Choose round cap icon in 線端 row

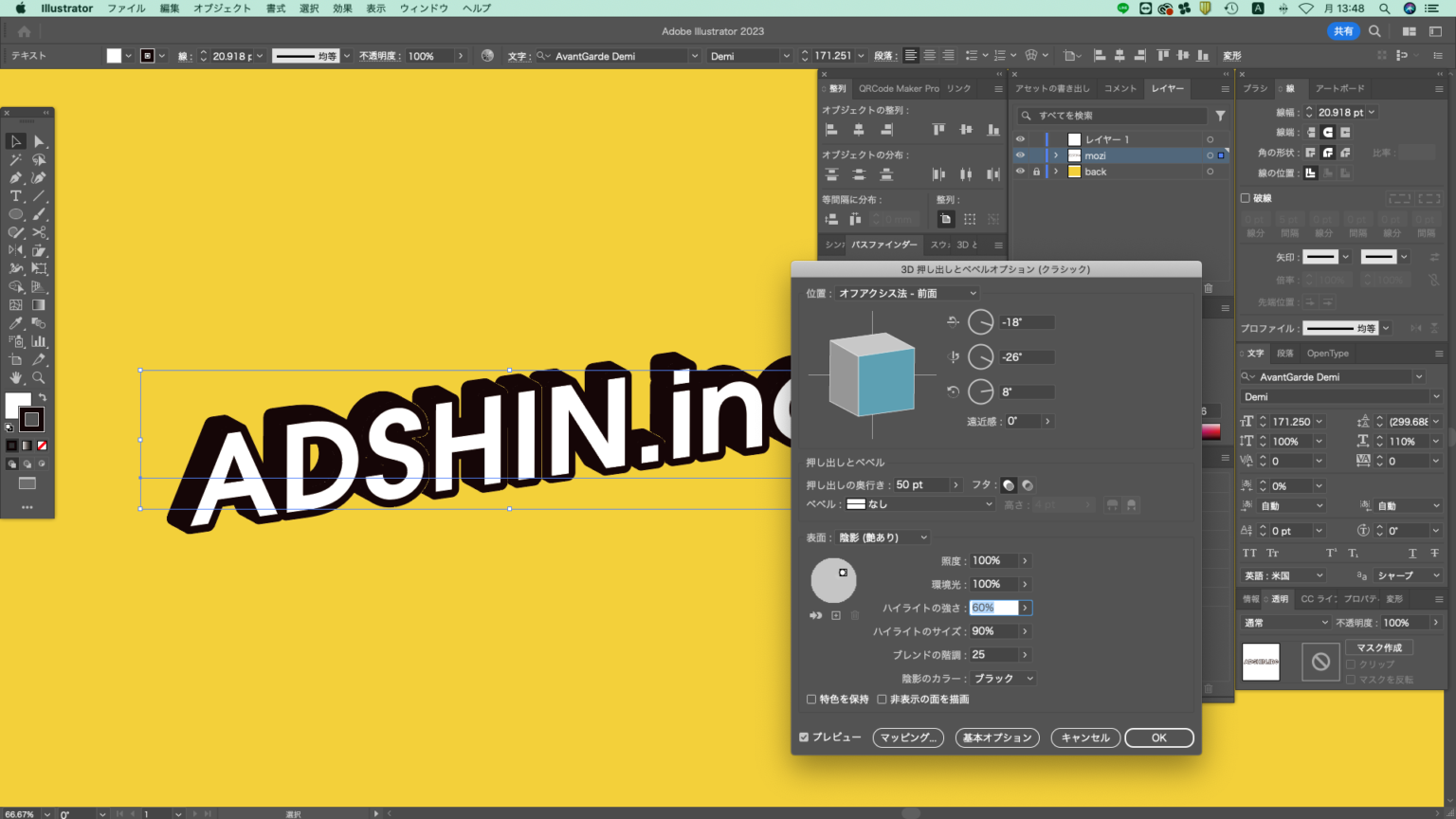(1328, 133)
